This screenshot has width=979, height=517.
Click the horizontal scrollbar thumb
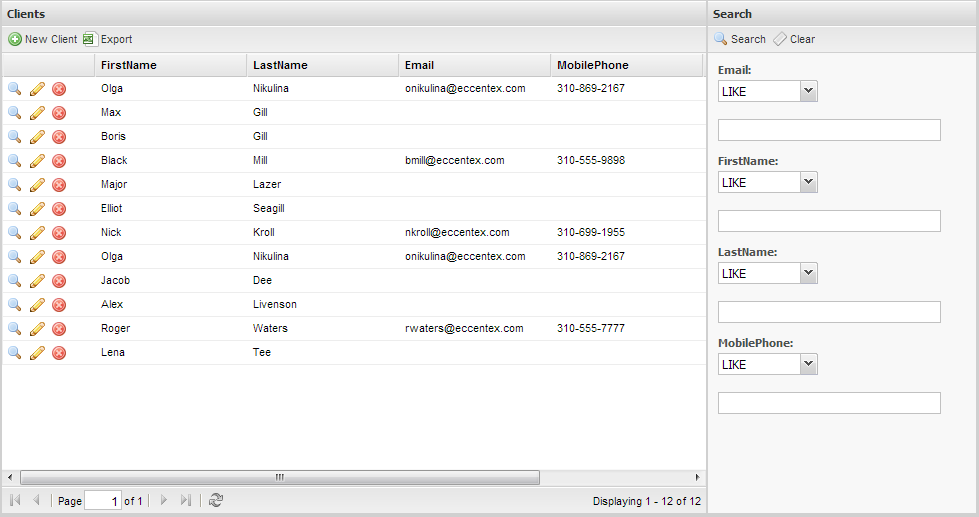280,478
